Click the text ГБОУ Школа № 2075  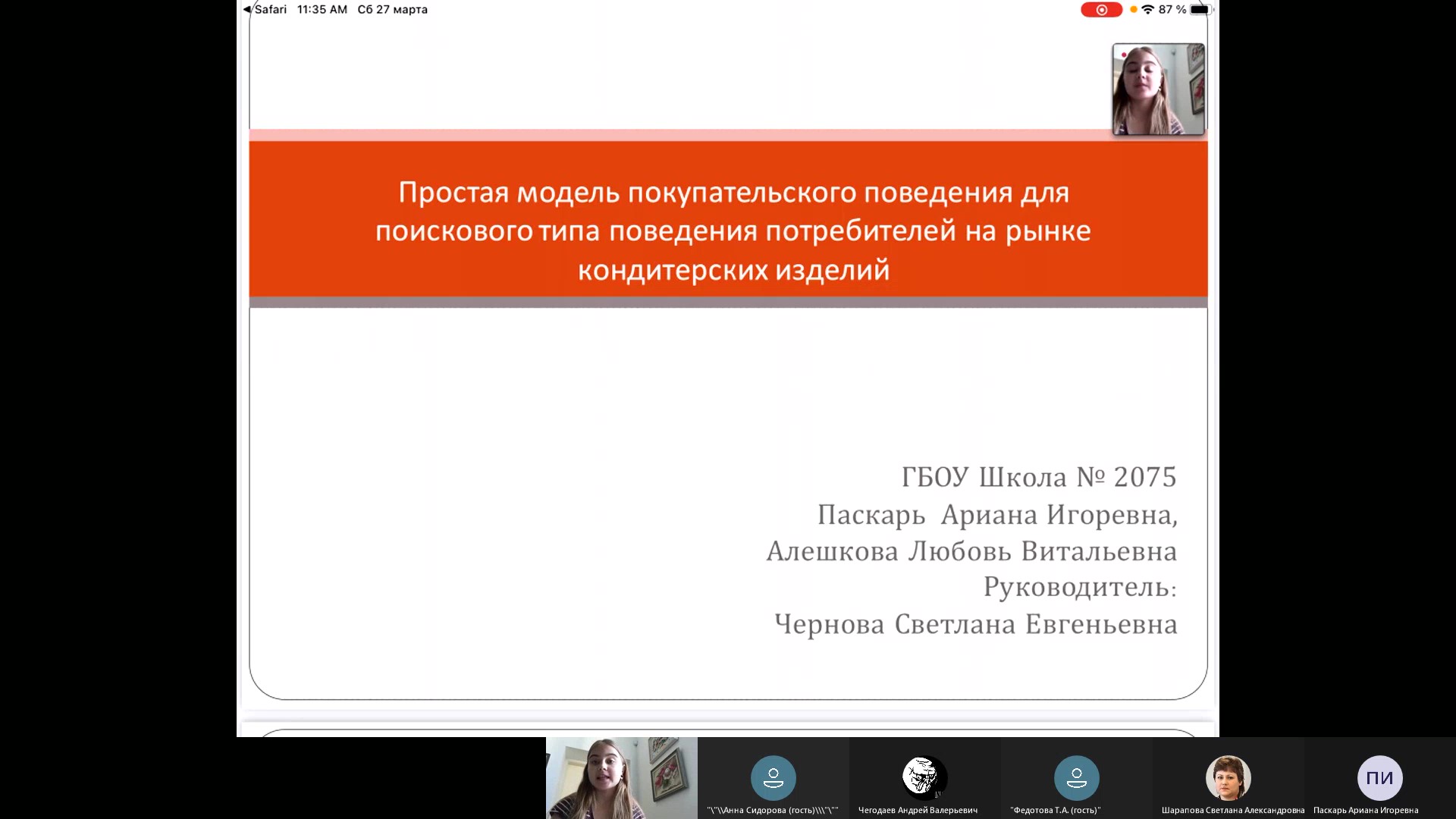coord(1037,477)
